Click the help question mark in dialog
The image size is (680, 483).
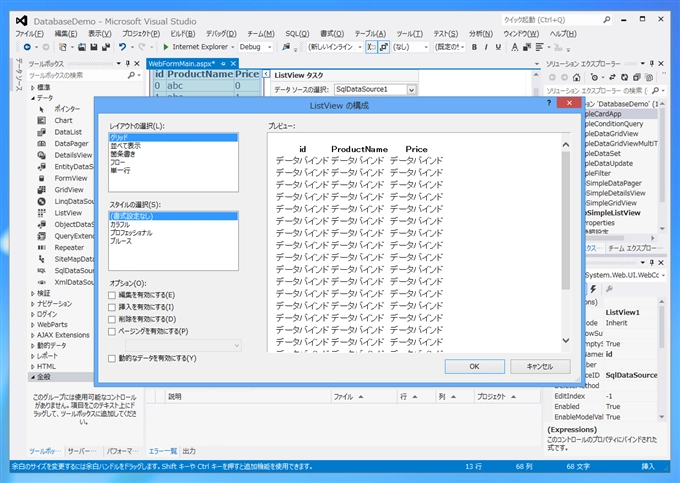tap(549, 103)
